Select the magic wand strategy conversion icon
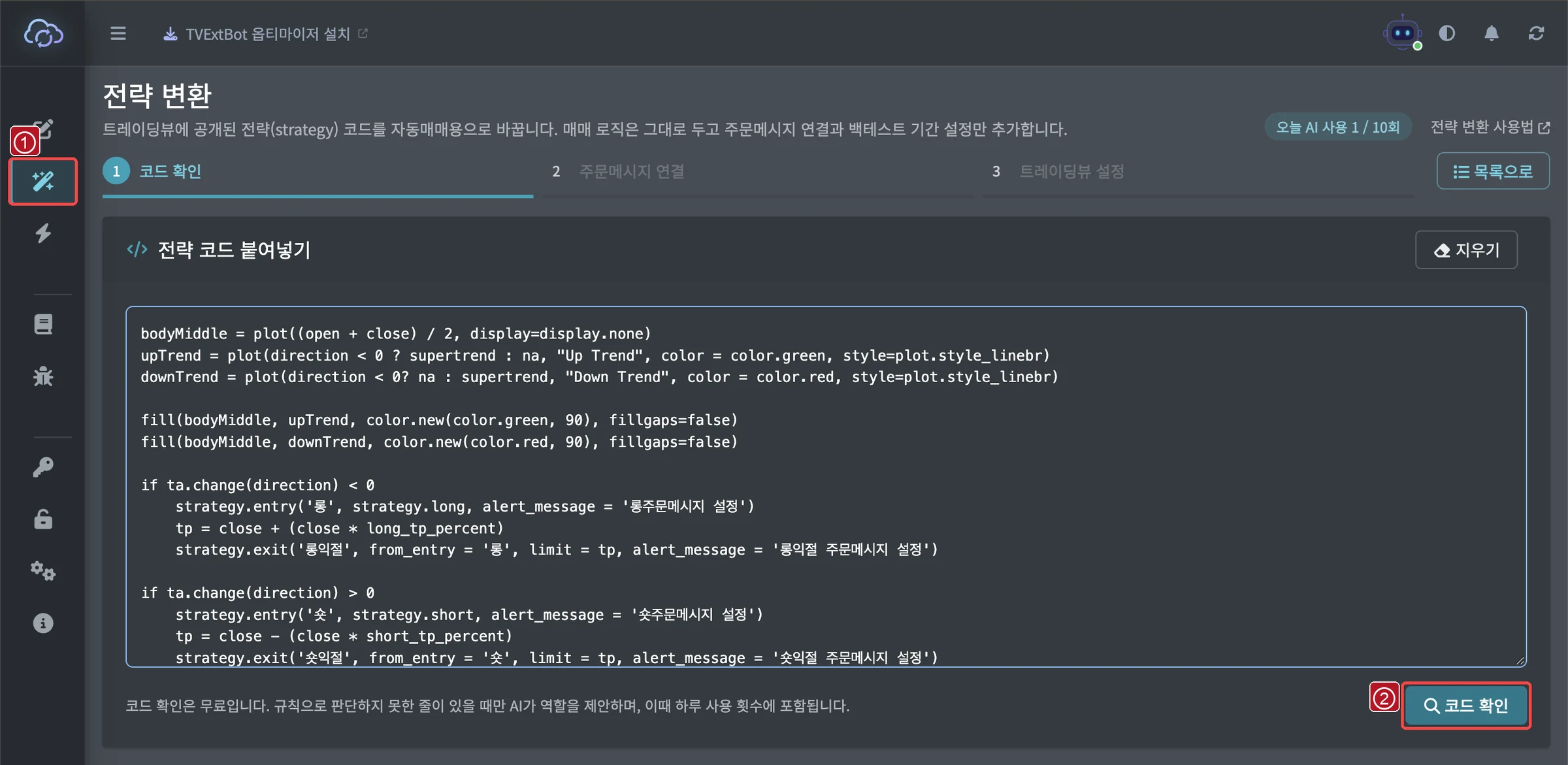Viewport: 1568px width, 765px height. 43,181
